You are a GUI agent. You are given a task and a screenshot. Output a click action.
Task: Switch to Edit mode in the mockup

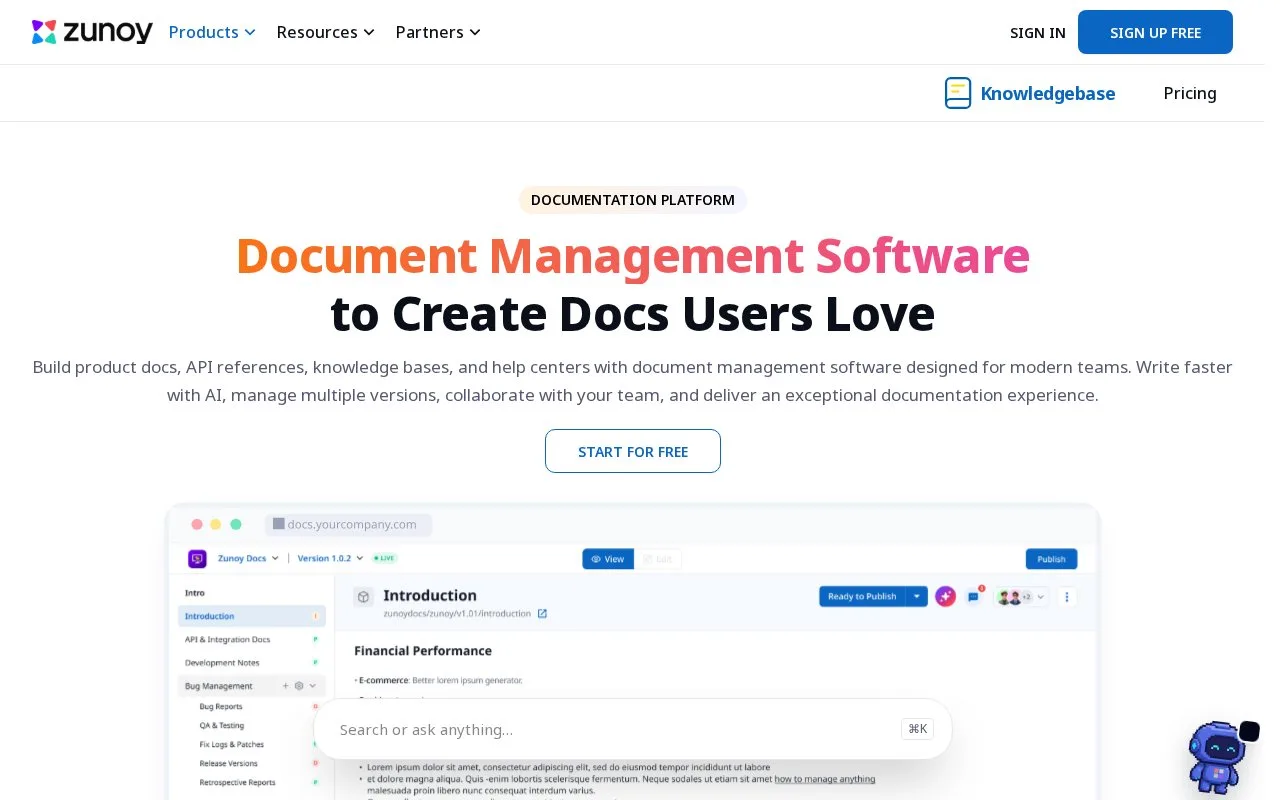pos(657,559)
